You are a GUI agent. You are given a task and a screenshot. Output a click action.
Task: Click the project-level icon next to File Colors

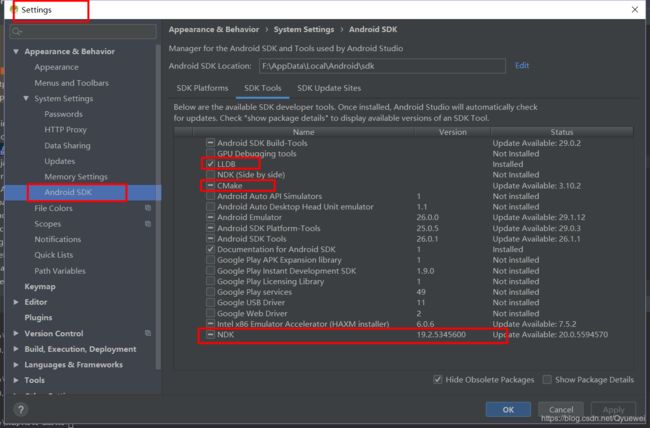tap(148, 208)
